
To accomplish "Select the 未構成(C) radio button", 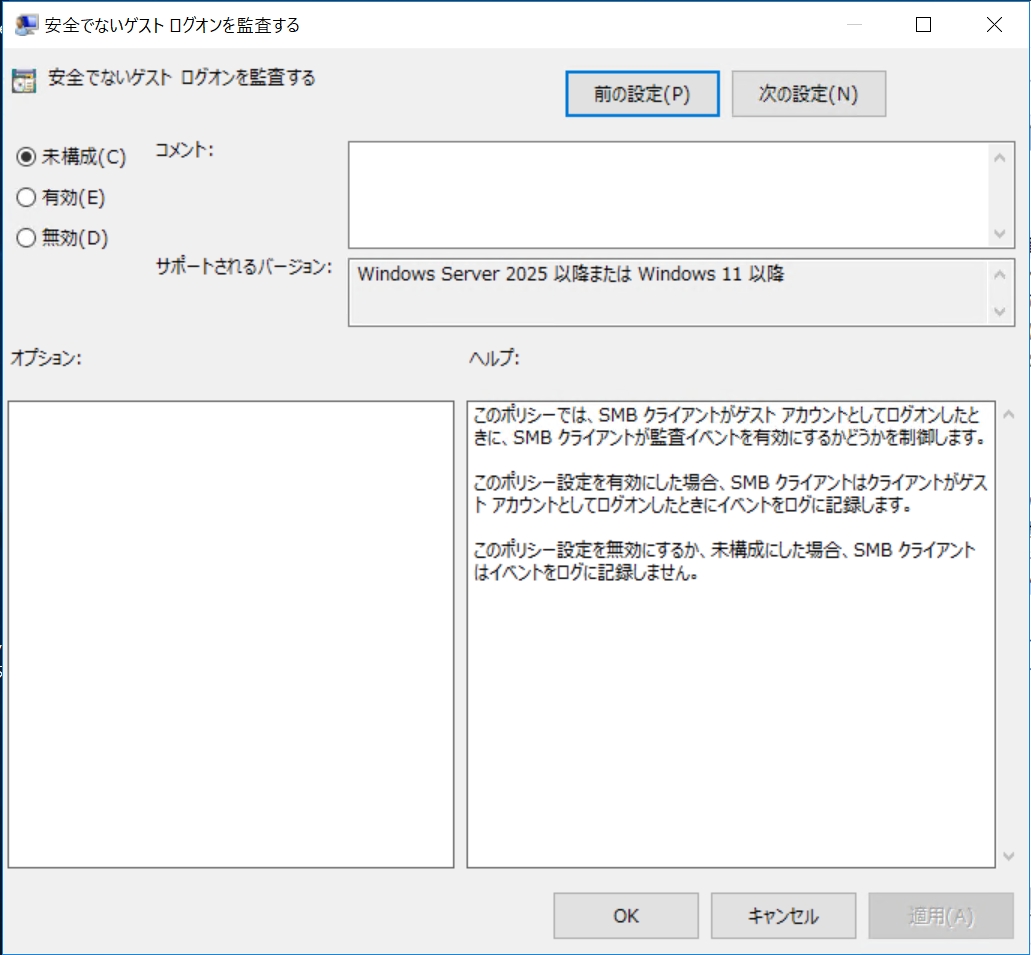I will [27, 157].
